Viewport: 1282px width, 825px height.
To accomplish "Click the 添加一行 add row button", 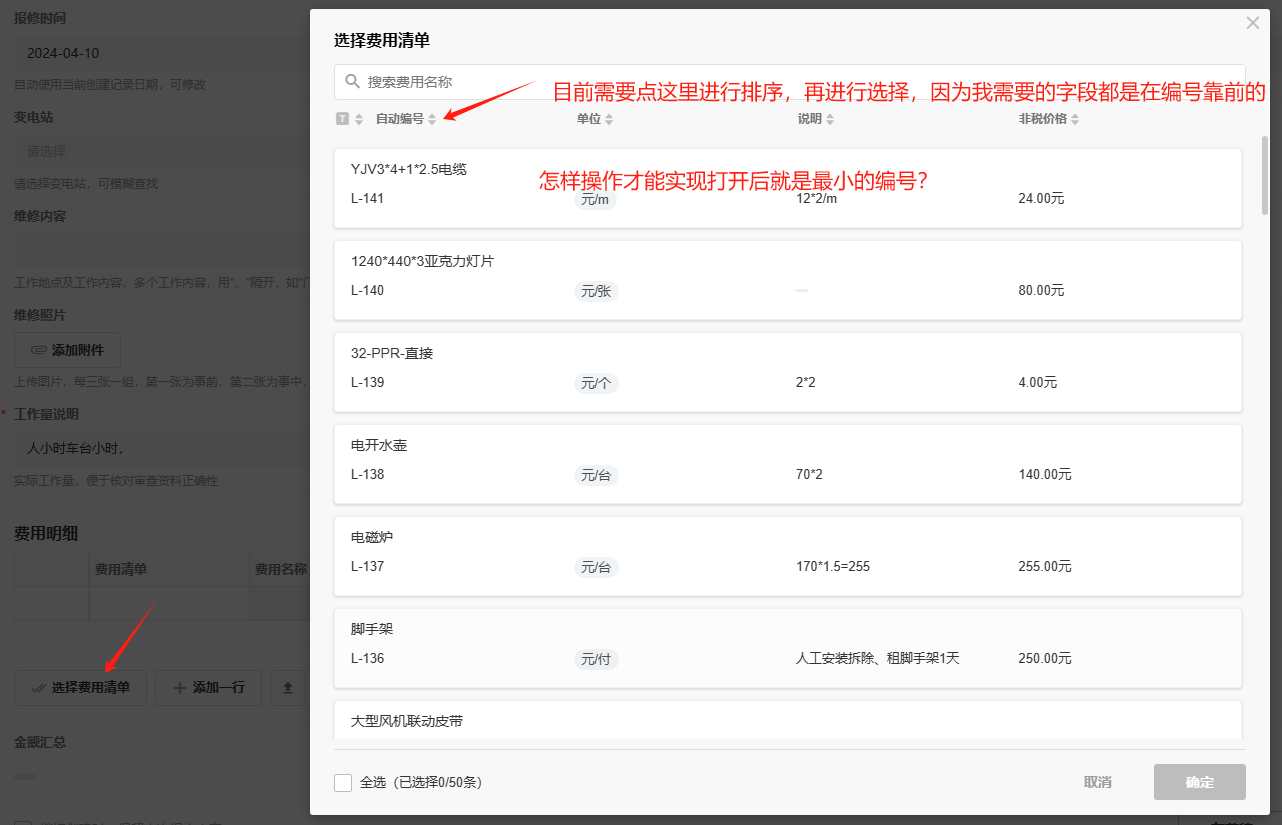I will (x=208, y=688).
